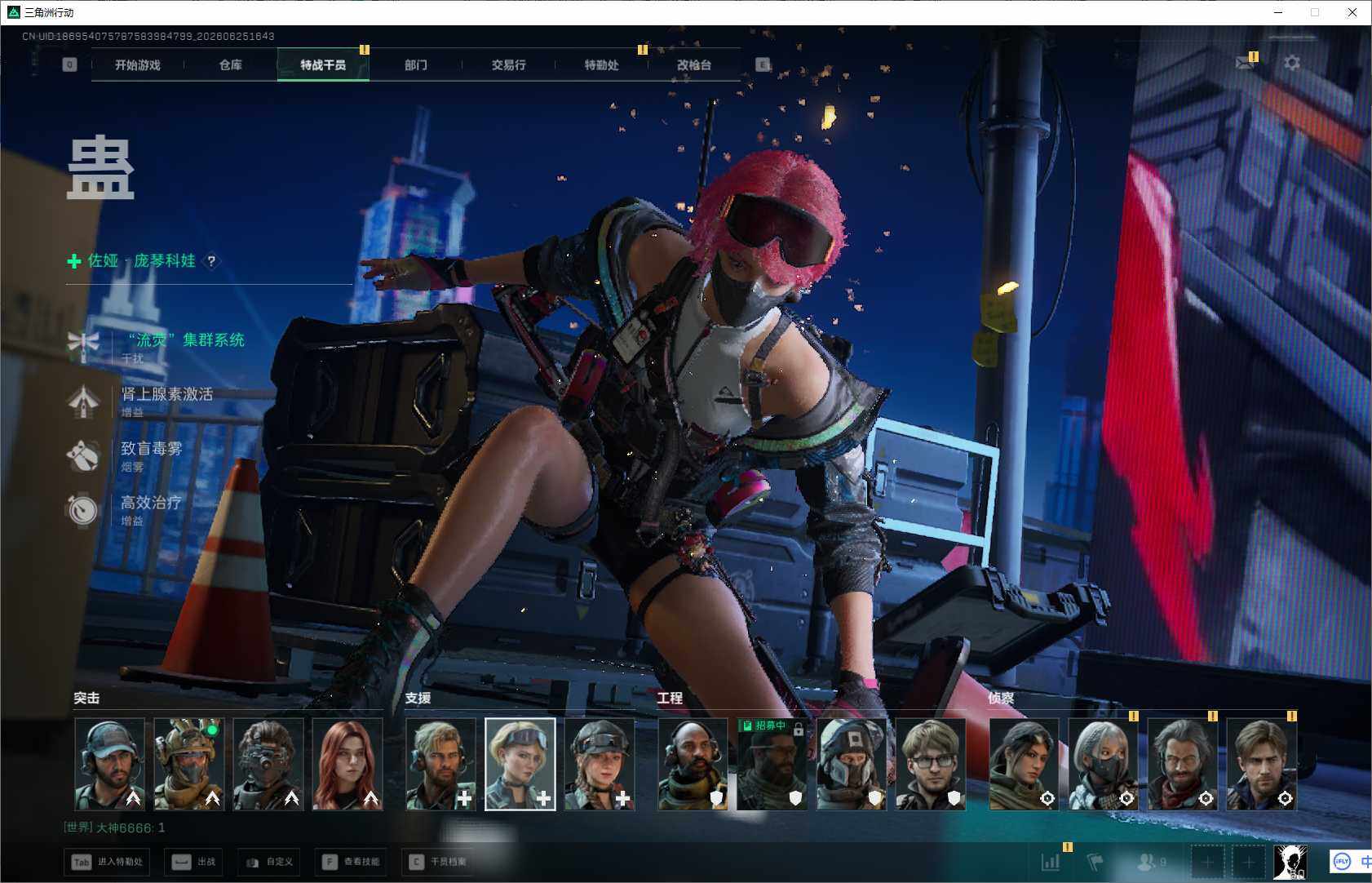Click the 侦察 class heading

click(x=1001, y=699)
